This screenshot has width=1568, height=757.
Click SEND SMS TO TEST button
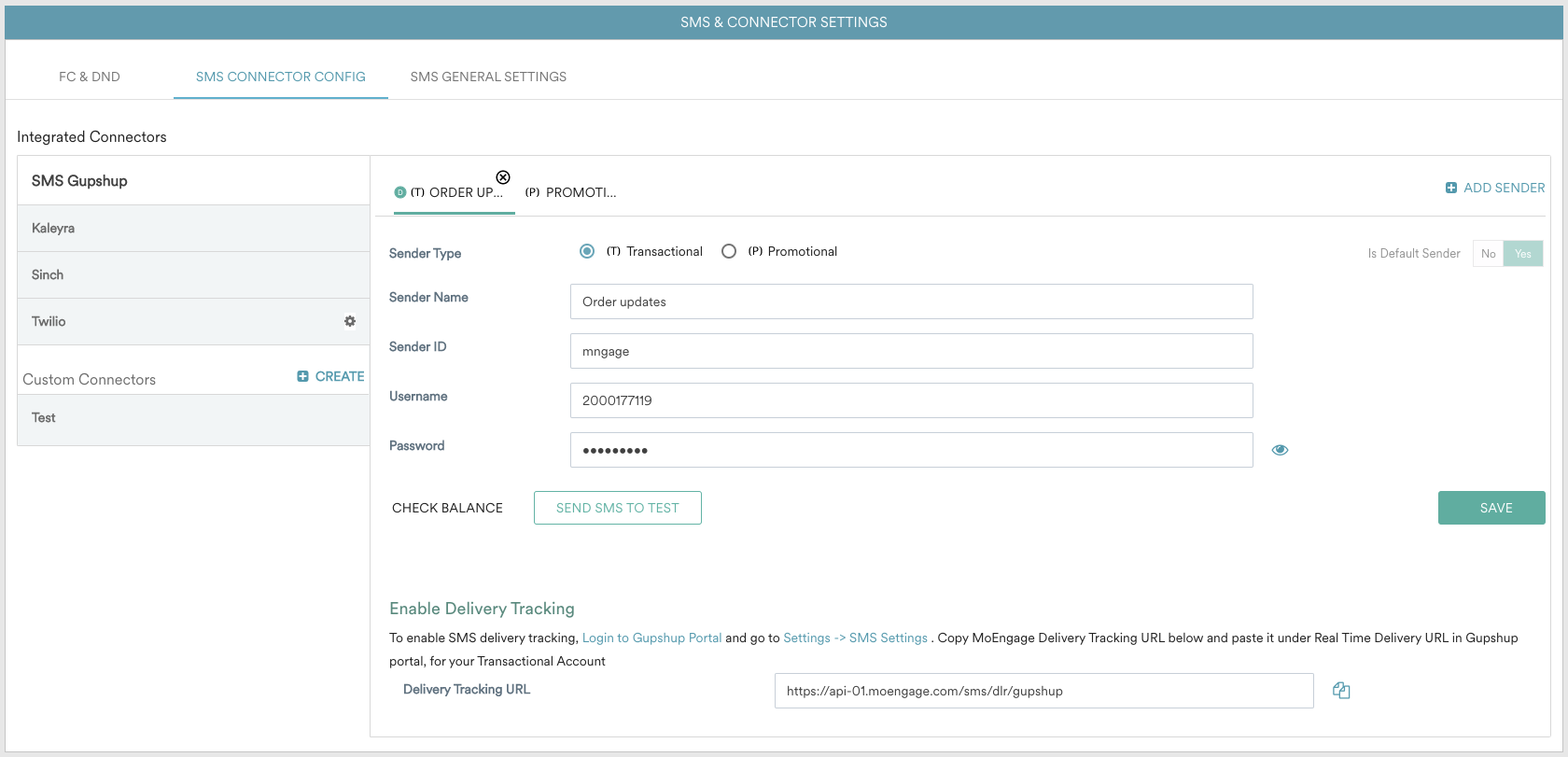[618, 508]
